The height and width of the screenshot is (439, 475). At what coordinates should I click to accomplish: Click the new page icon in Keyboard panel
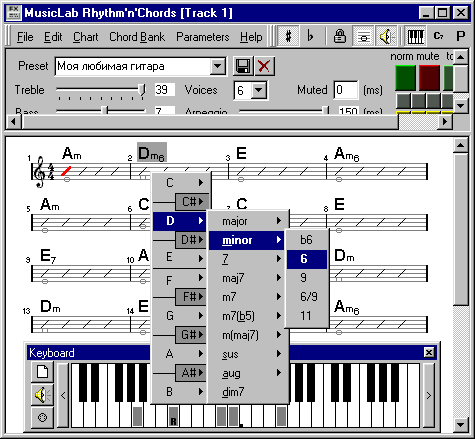[x=42, y=372]
